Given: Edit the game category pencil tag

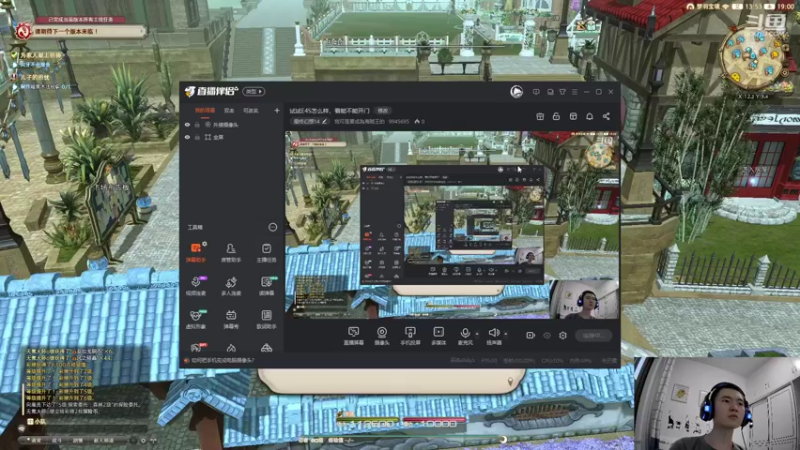Looking at the screenshot, I should [310, 121].
